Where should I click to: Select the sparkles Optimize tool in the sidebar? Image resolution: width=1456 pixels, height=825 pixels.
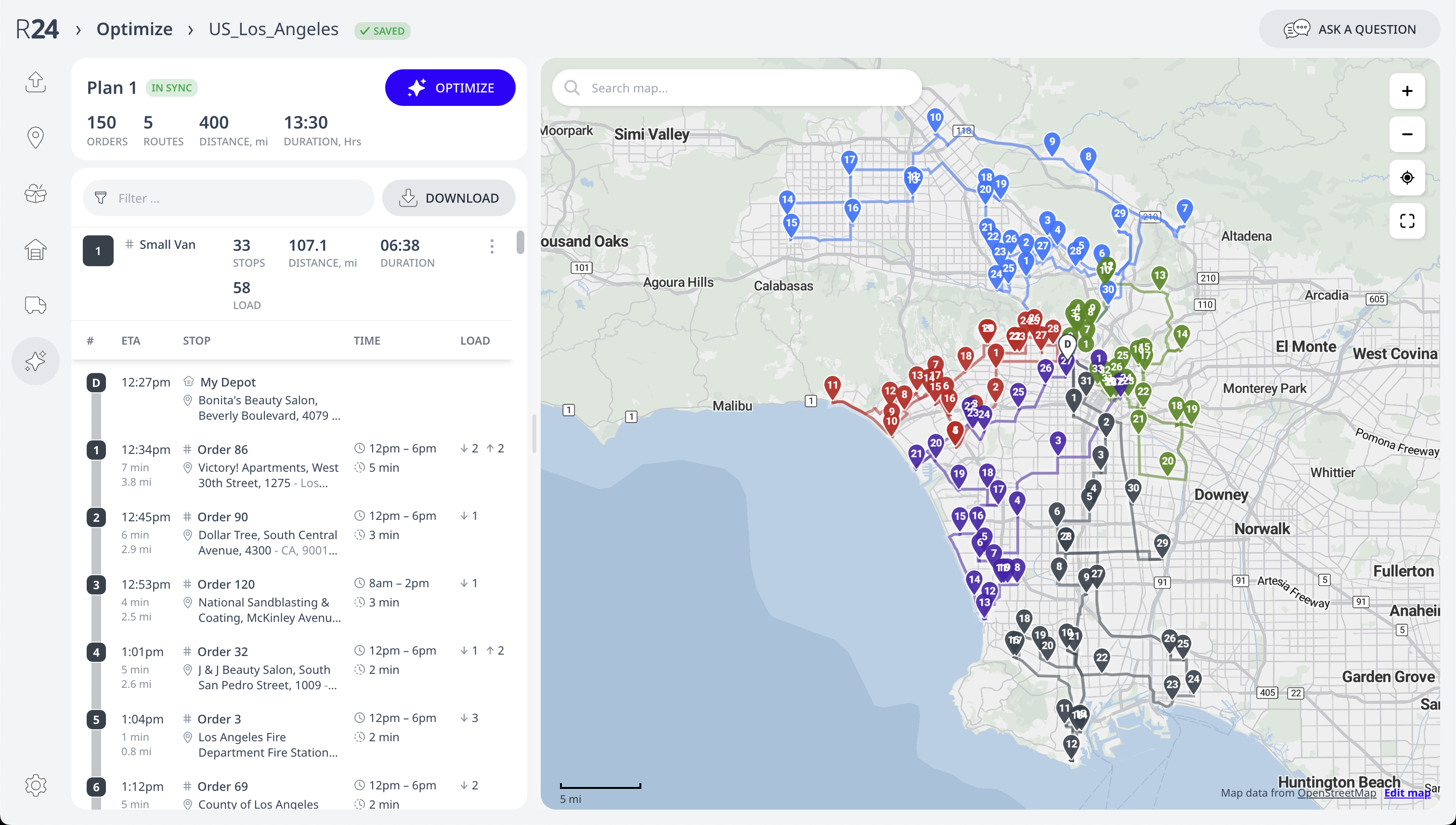(x=35, y=361)
